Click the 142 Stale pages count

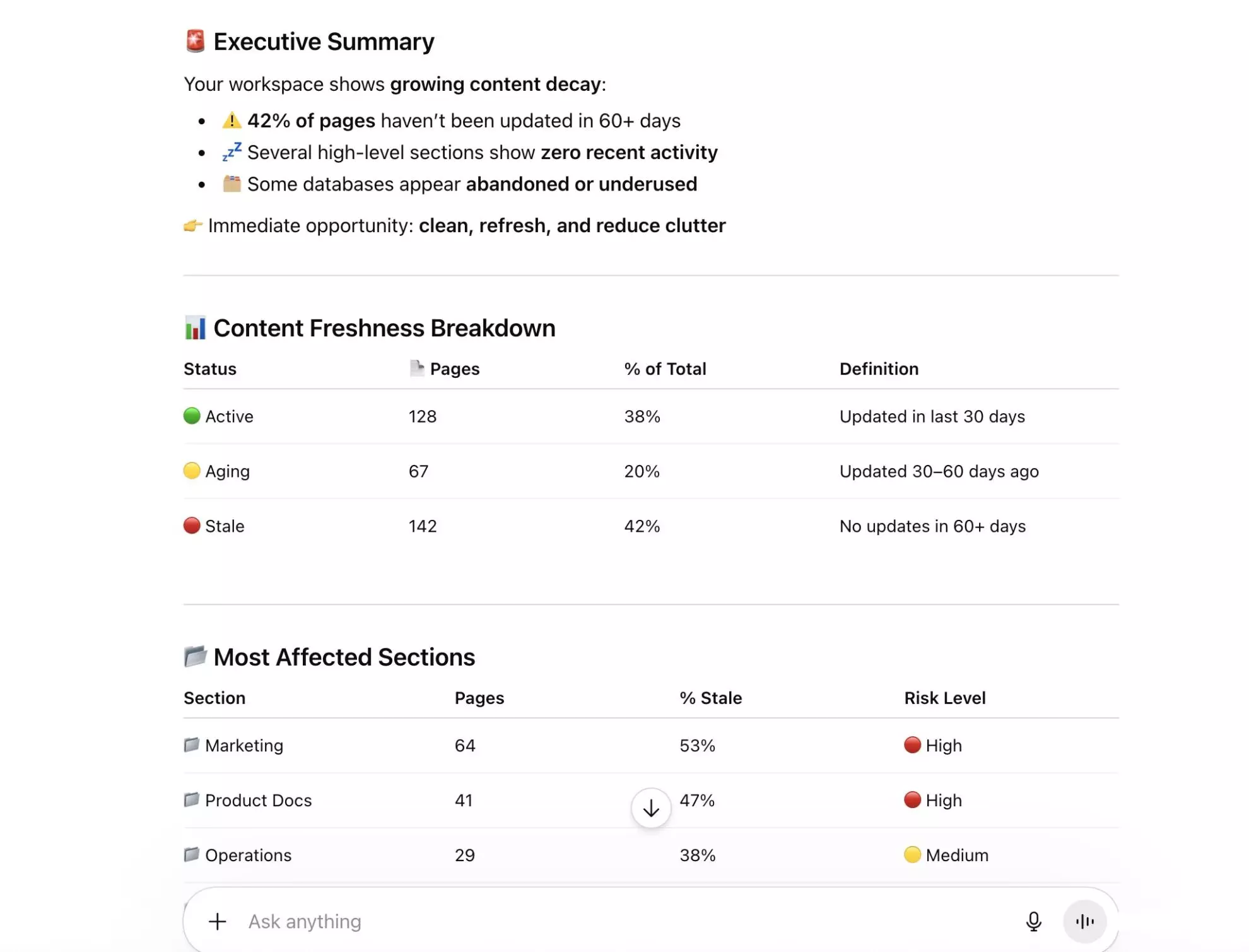pyautogui.click(x=421, y=526)
